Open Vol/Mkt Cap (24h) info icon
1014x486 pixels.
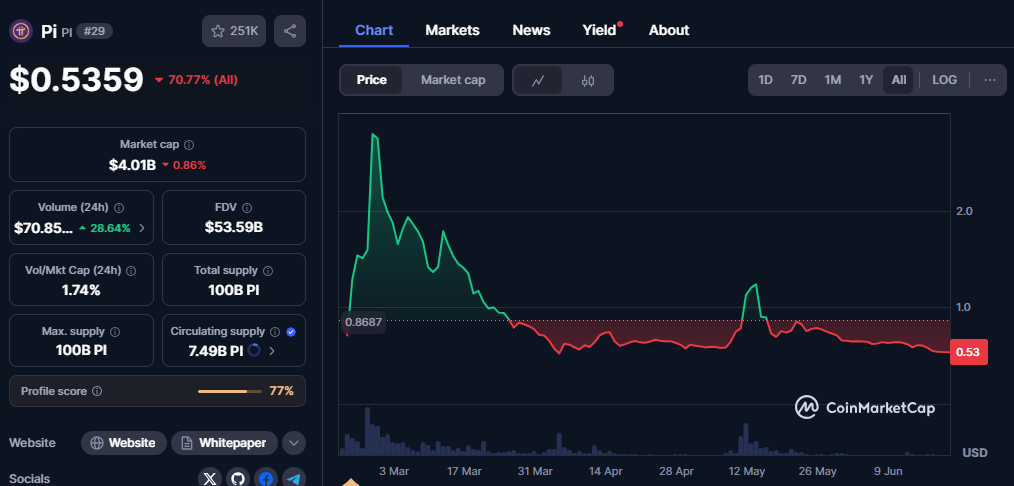point(131,271)
